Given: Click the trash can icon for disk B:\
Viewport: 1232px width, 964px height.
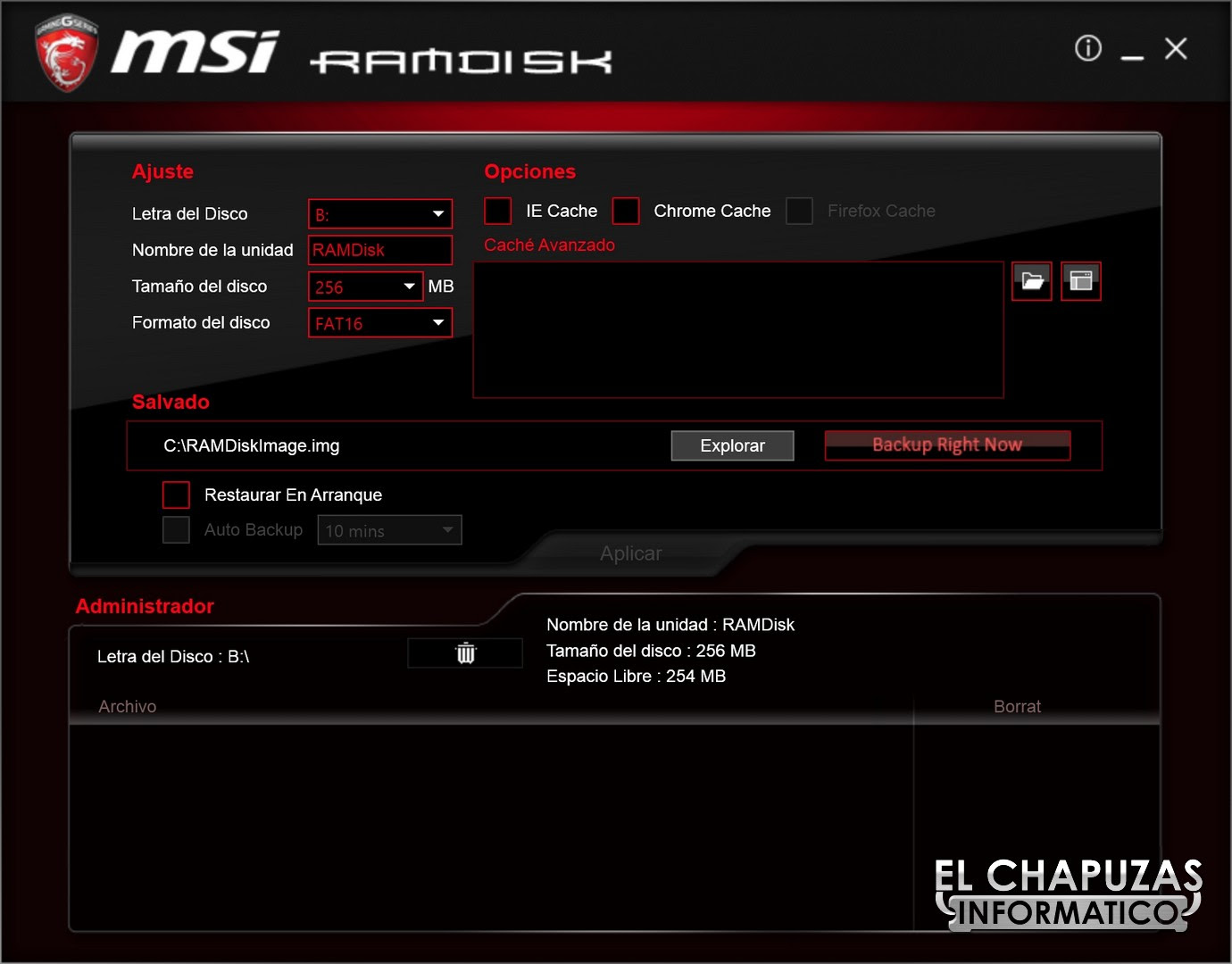Looking at the screenshot, I should (465, 652).
